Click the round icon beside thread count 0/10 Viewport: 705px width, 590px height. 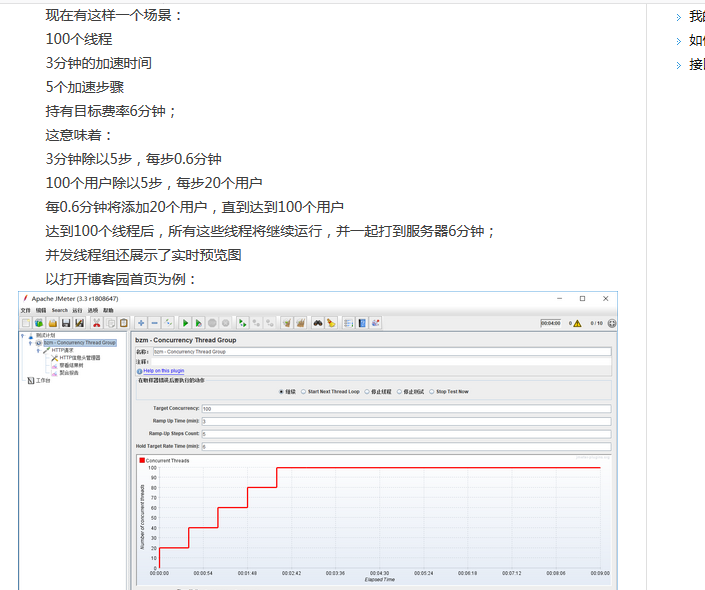611,323
